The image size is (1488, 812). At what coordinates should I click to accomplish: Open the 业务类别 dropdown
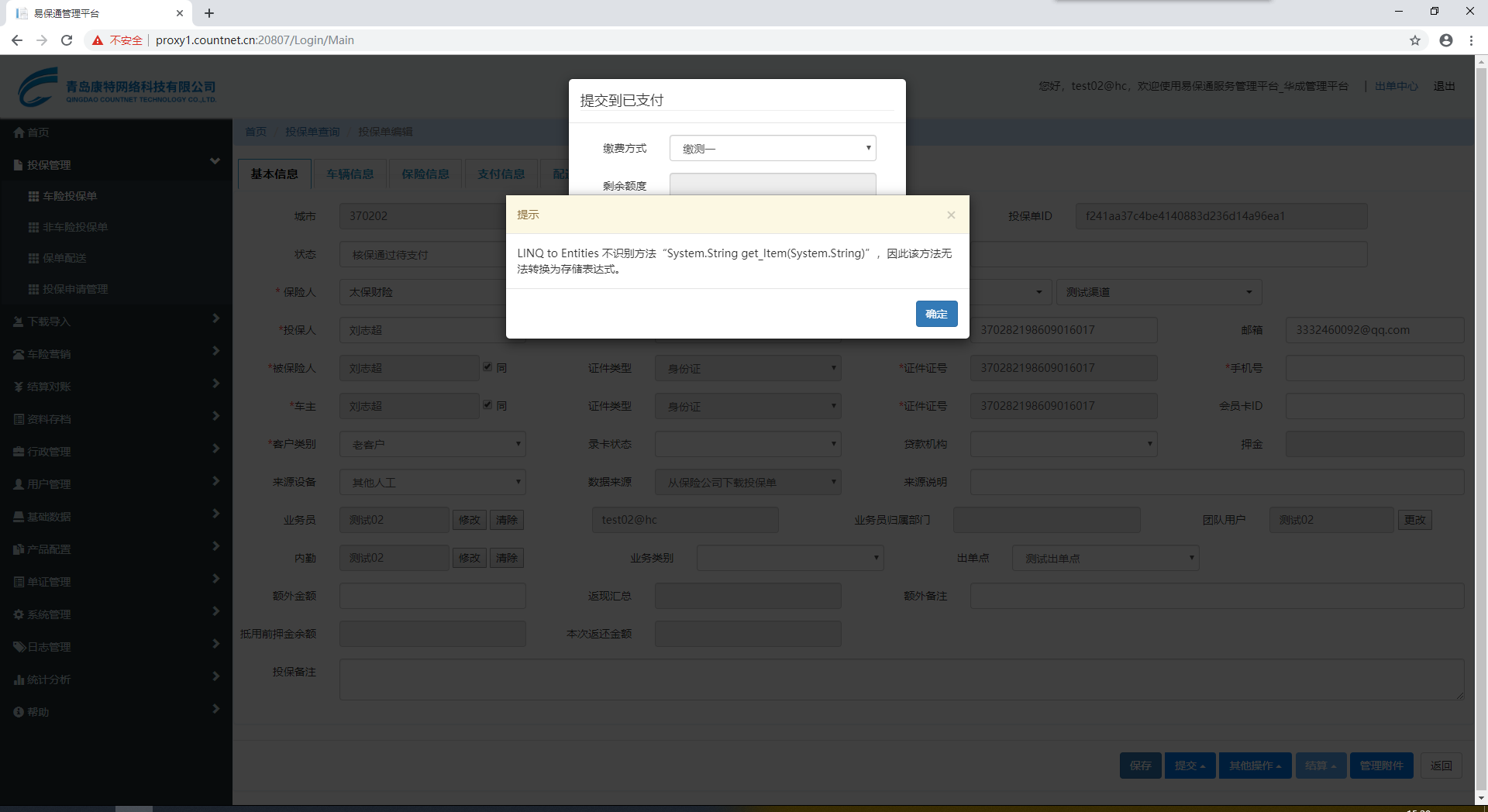click(790, 558)
